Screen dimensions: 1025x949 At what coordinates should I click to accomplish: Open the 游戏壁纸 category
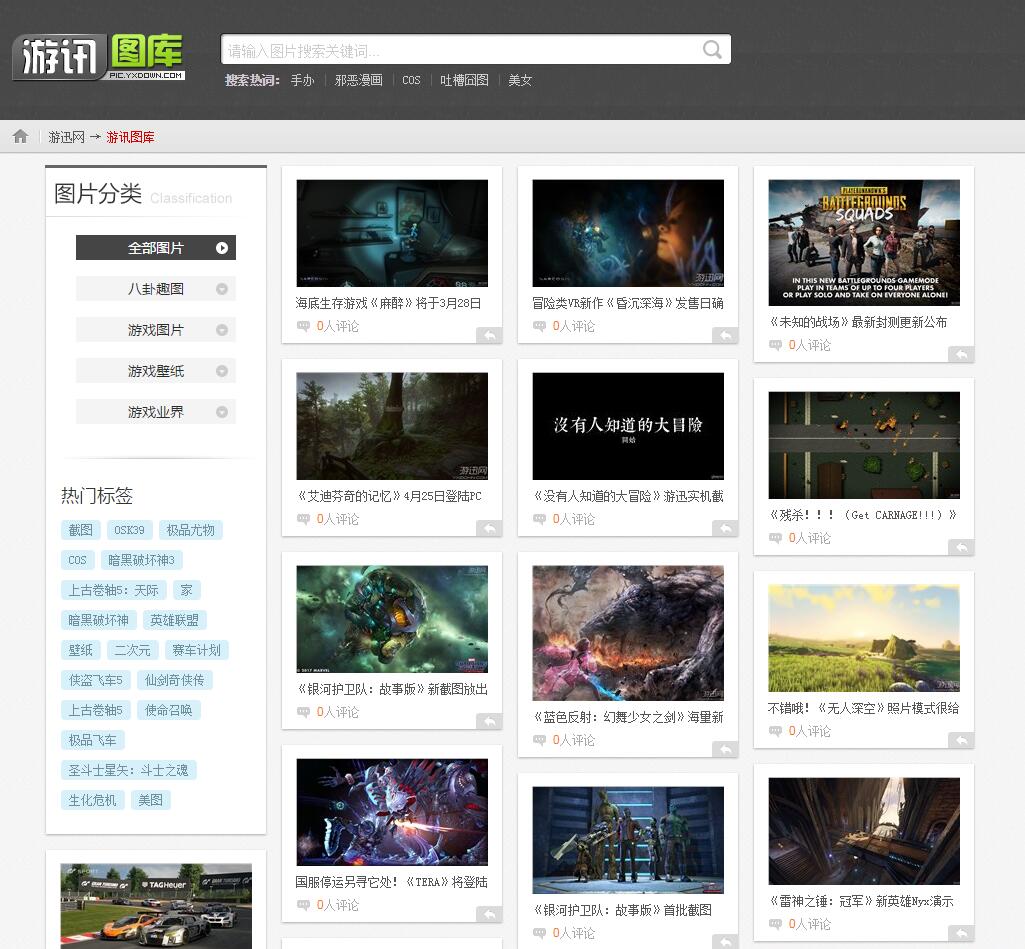pyautogui.click(x=156, y=371)
